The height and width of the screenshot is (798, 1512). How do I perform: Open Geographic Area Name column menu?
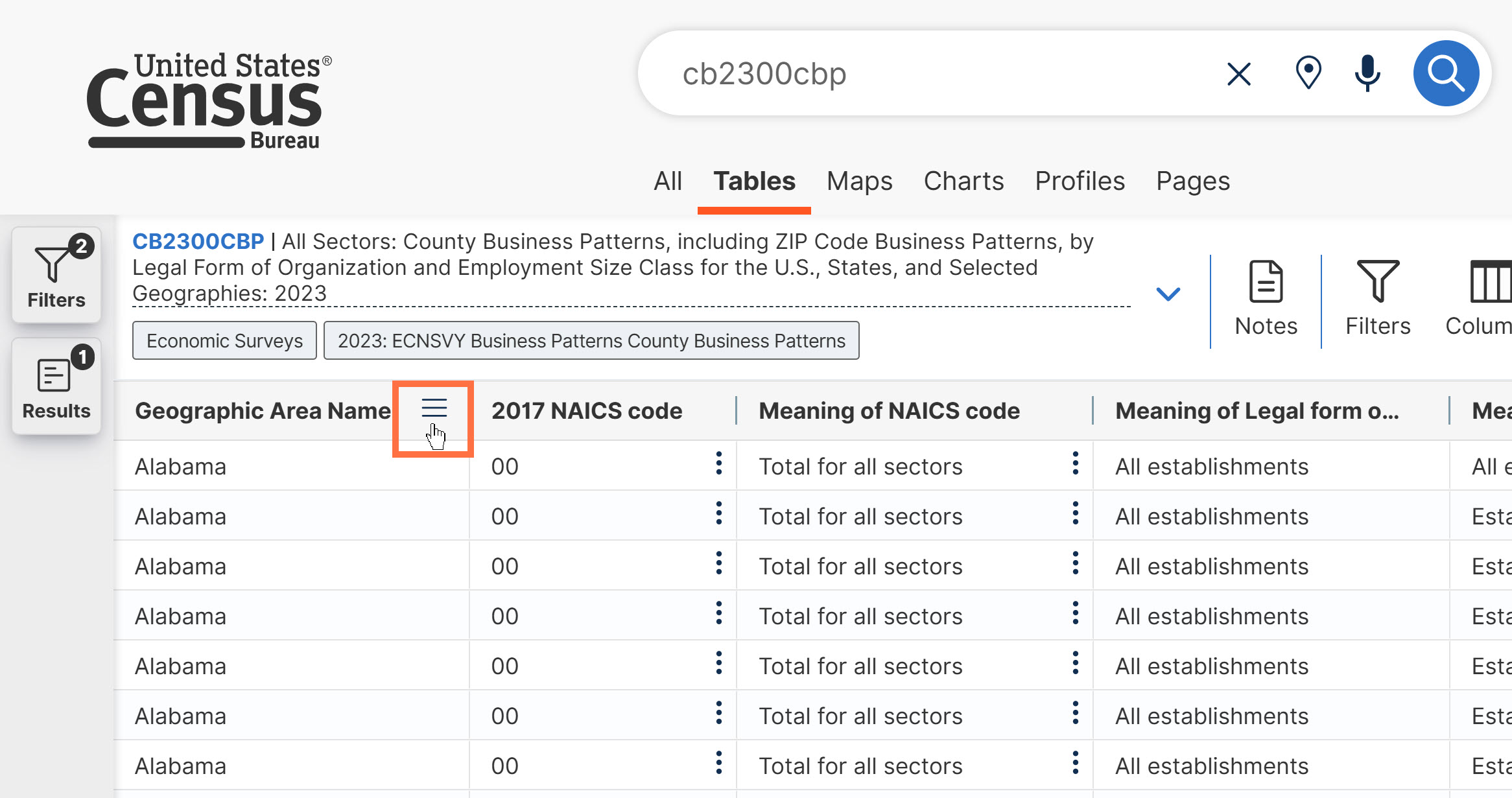[x=434, y=409]
